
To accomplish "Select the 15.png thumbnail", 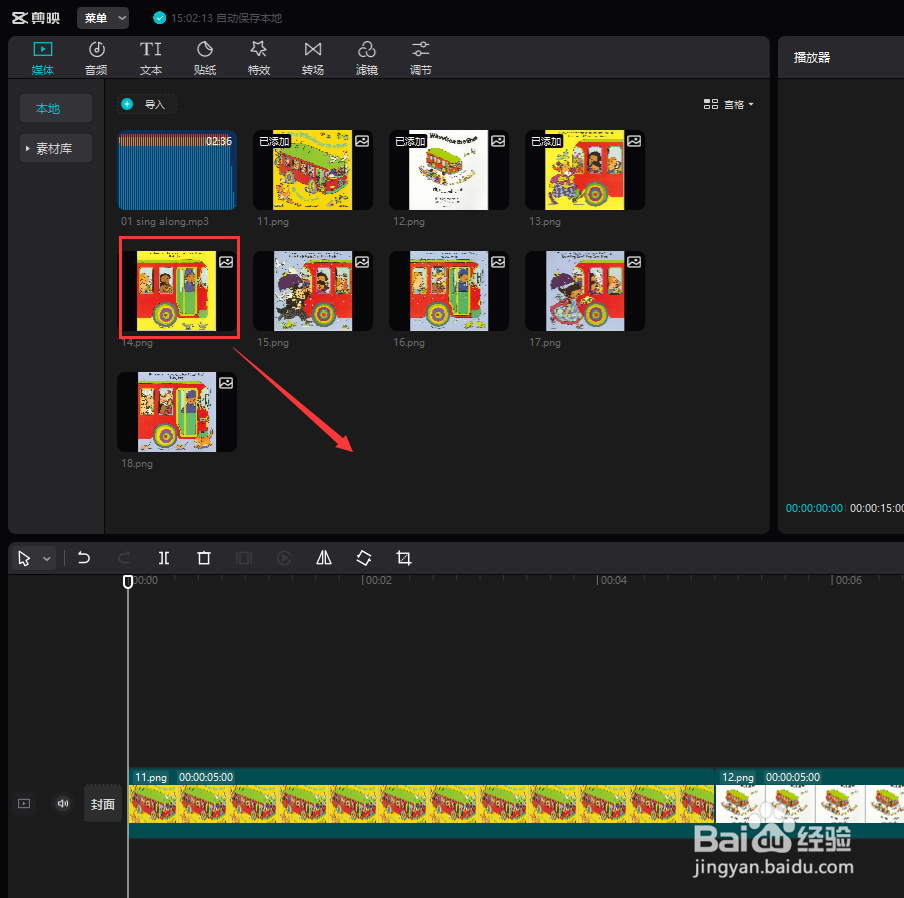I will point(313,290).
